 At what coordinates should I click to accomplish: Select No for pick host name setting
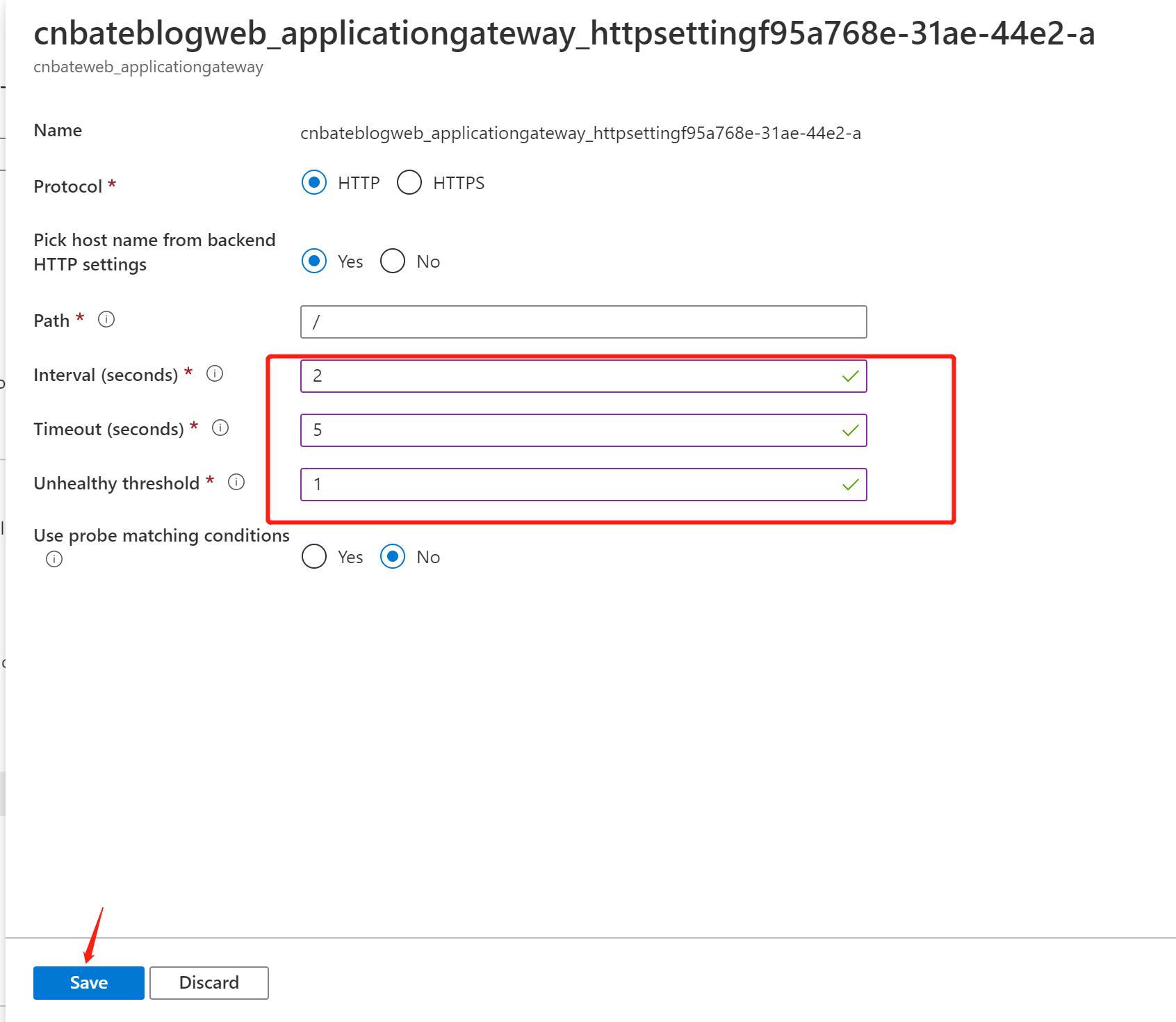(393, 261)
